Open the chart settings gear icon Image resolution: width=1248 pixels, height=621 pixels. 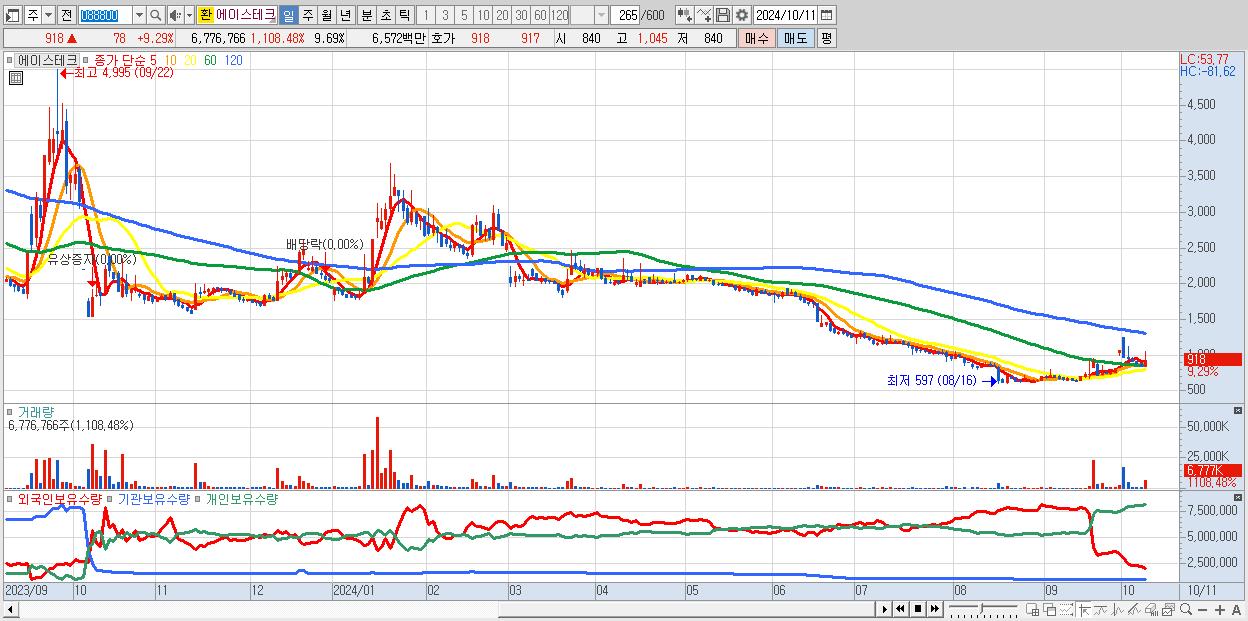coord(741,15)
